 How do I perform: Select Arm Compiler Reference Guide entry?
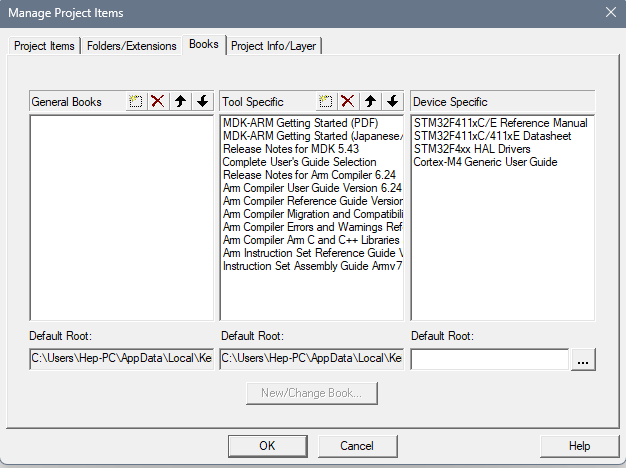(312, 201)
